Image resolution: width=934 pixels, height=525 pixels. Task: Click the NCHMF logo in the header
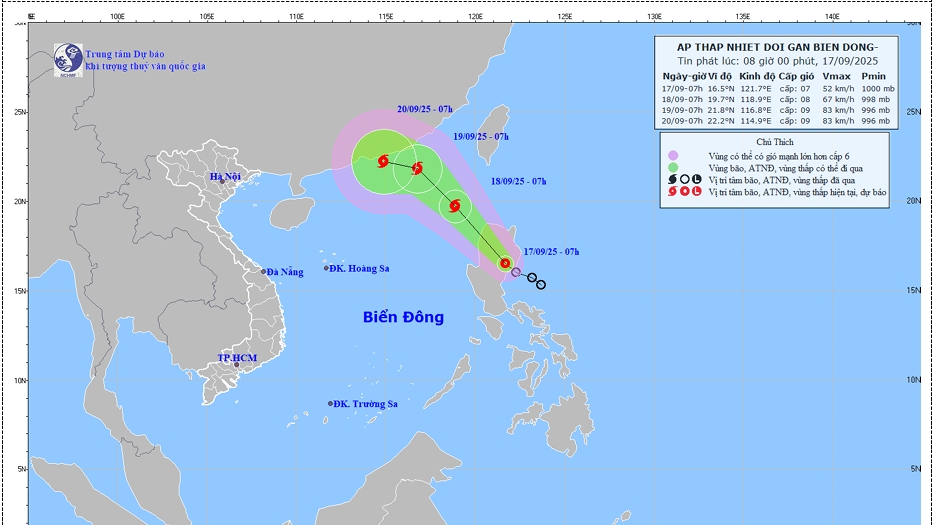click(67, 59)
